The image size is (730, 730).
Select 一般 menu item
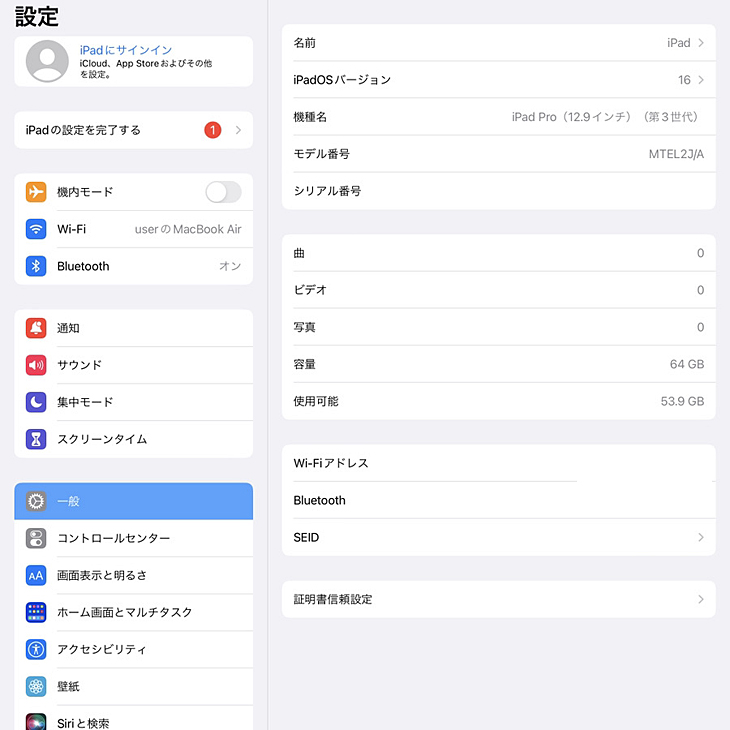click(x=134, y=501)
